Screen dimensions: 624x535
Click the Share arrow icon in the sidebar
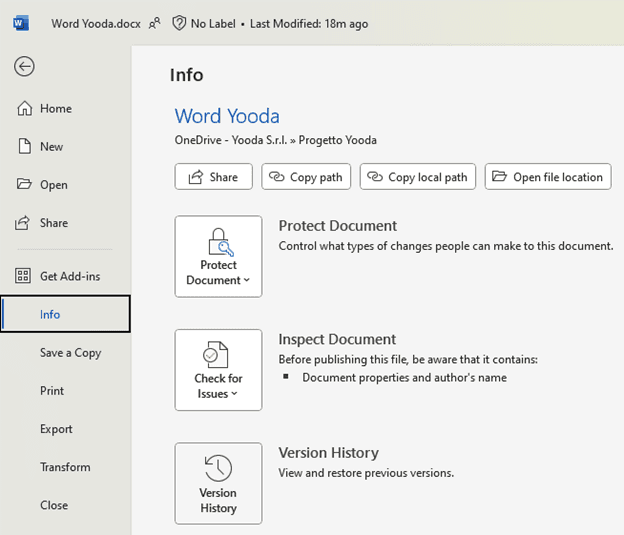pyautogui.click(x=22, y=223)
